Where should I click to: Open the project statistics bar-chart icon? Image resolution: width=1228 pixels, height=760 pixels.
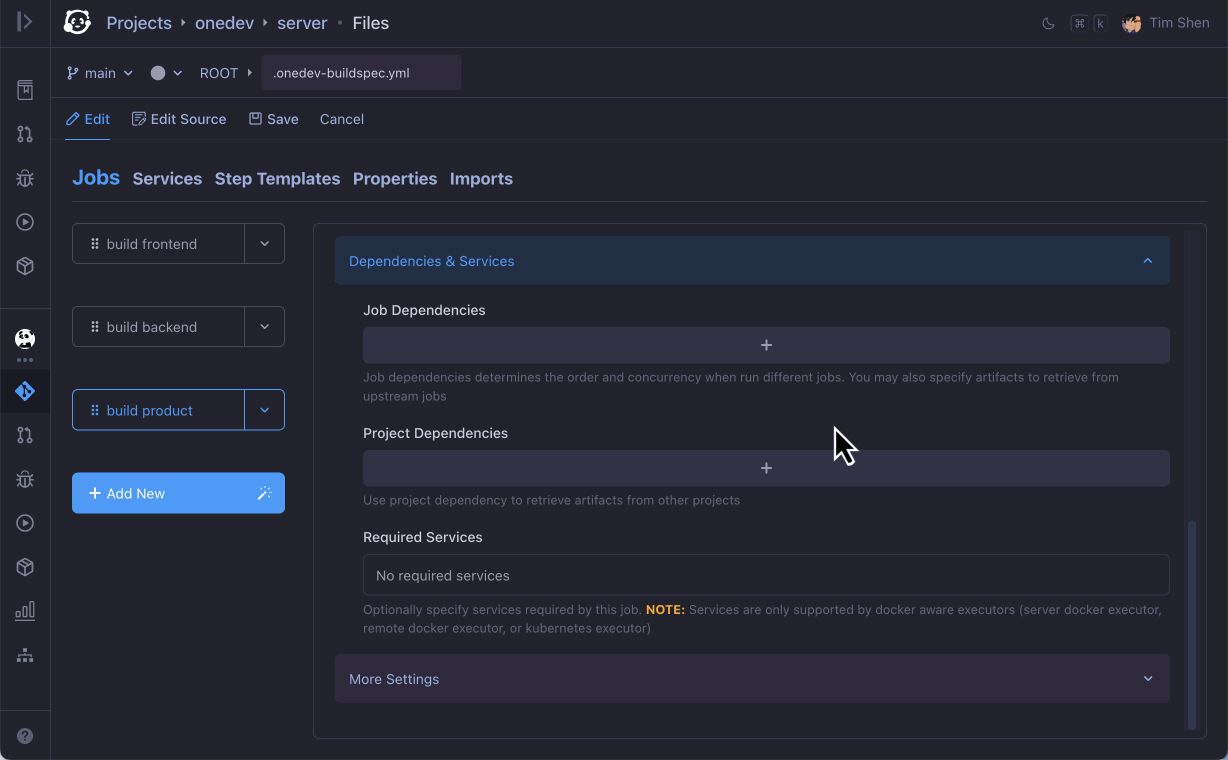[25, 611]
